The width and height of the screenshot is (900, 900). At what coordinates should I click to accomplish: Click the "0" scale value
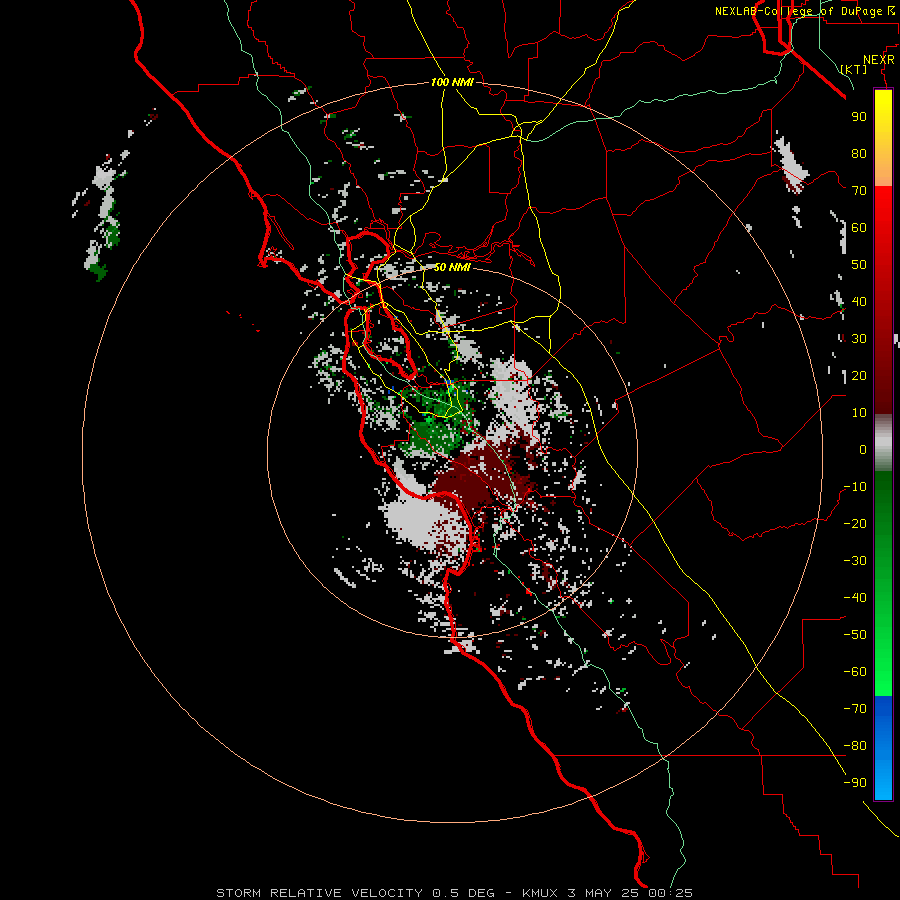point(863,450)
